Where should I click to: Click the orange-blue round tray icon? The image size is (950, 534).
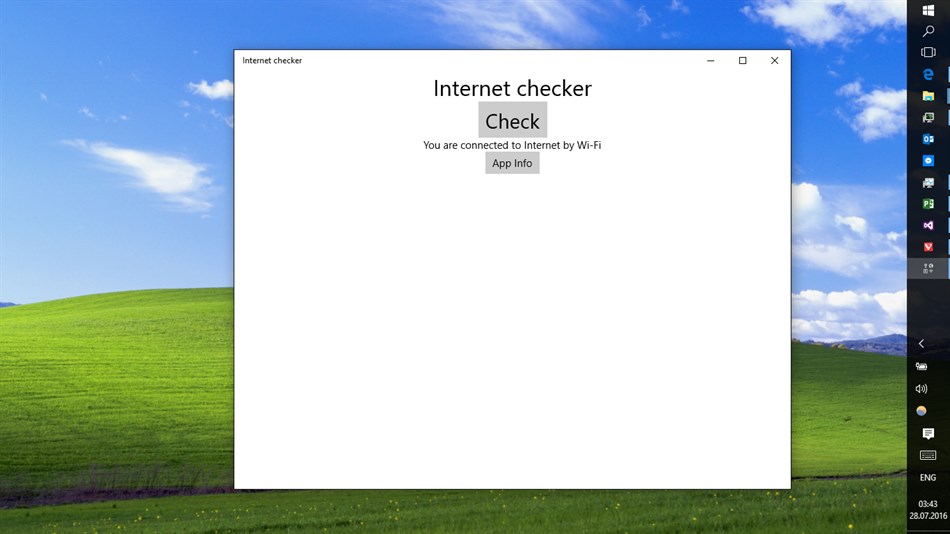point(922,411)
